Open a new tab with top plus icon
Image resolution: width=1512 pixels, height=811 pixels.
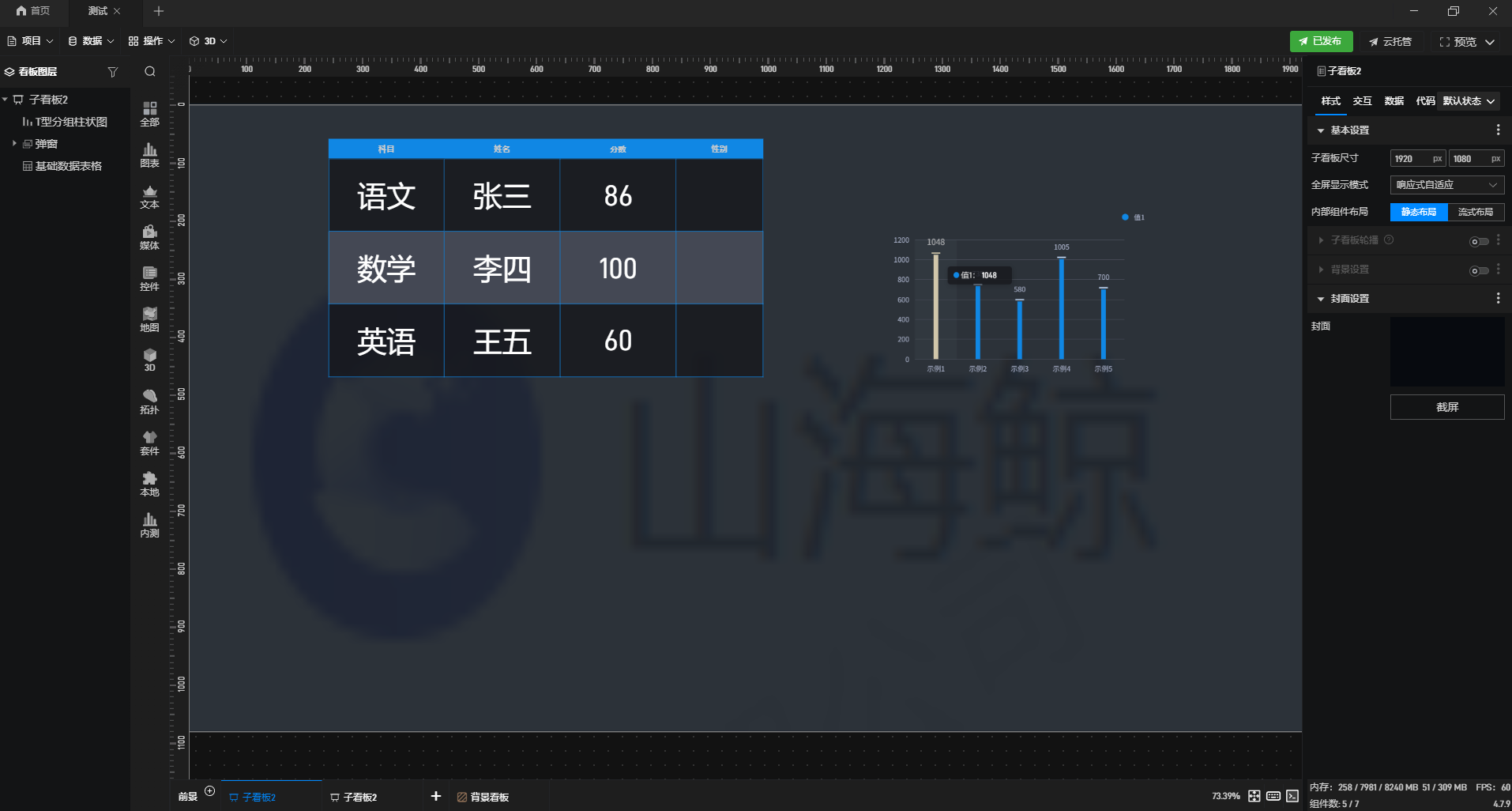click(x=158, y=11)
